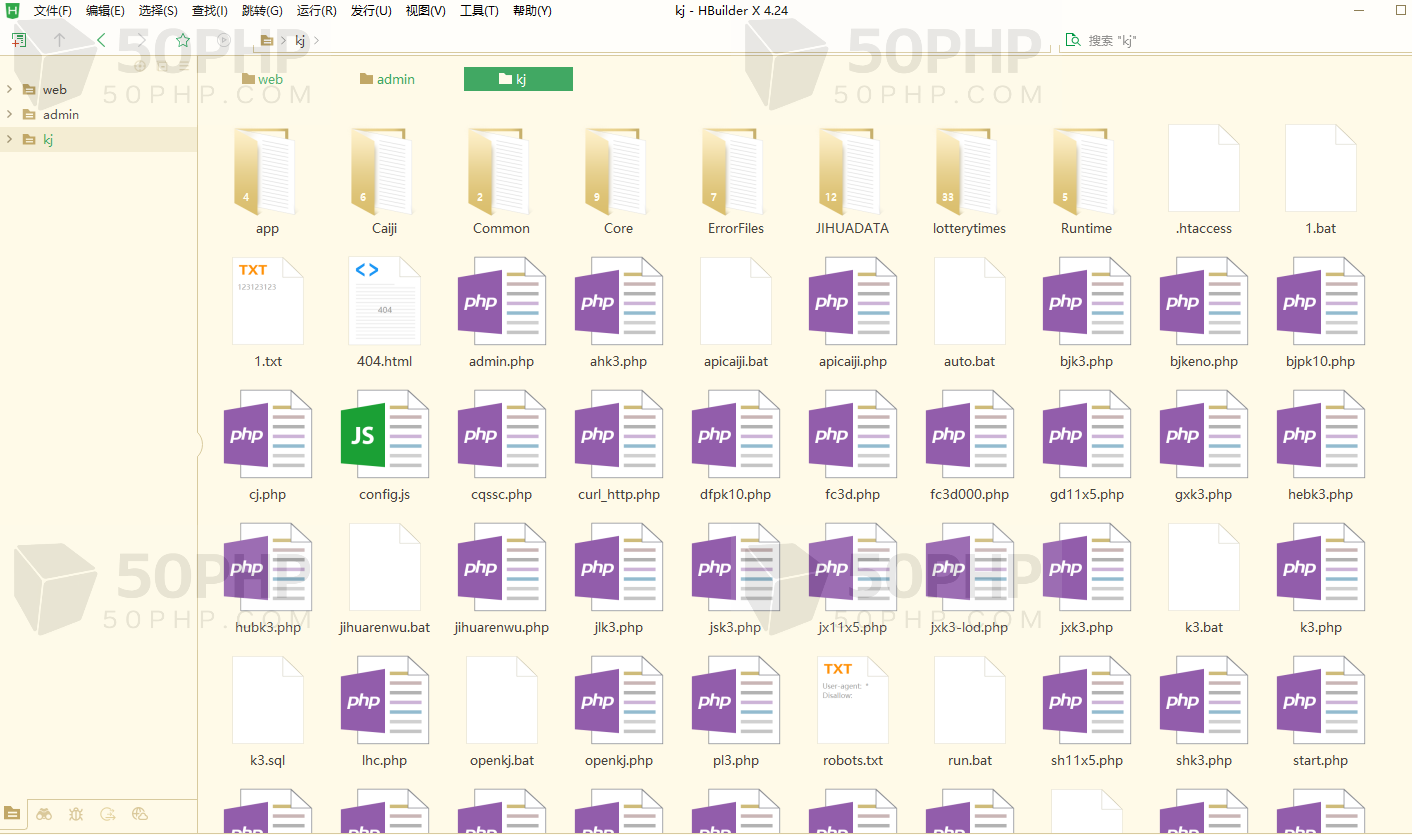Open the 运行(R) menu
The image size is (1412, 835).
pos(316,11)
